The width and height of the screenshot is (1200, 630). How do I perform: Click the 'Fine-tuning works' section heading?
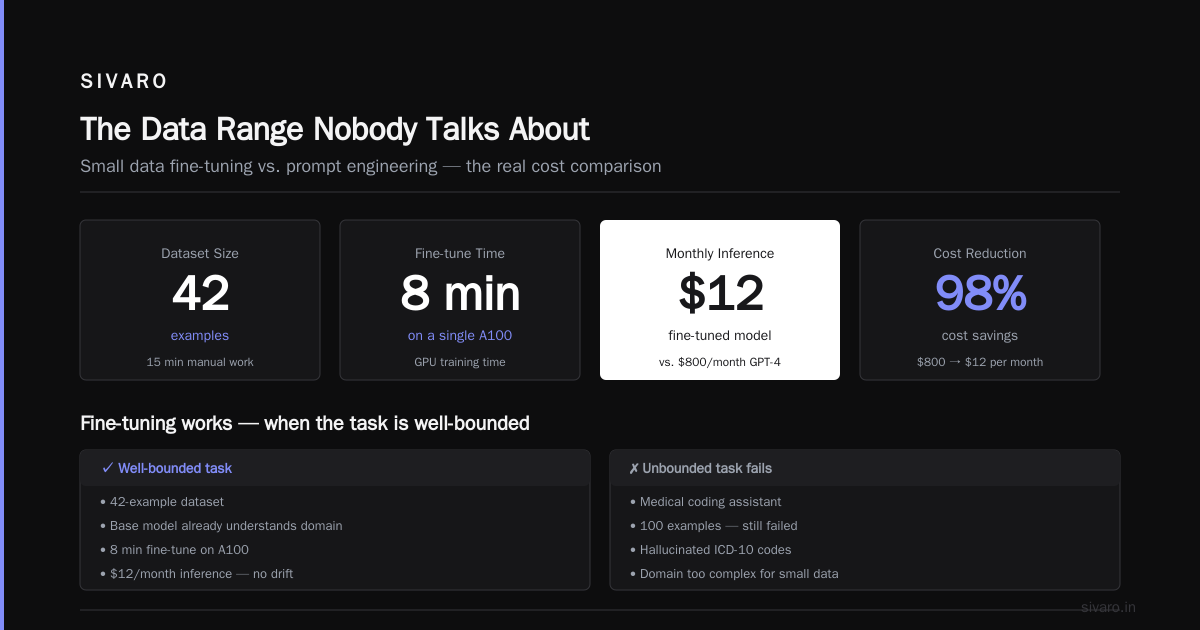pos(305,423)
